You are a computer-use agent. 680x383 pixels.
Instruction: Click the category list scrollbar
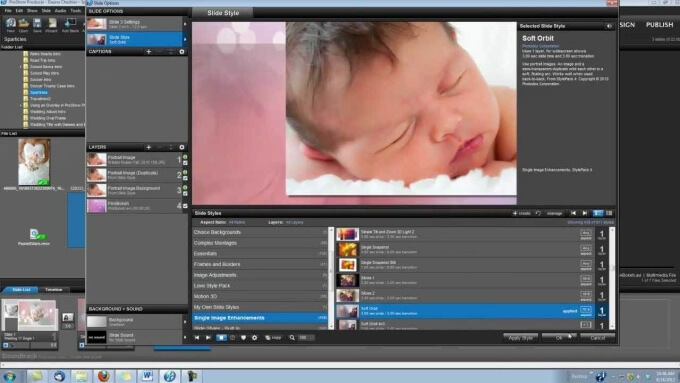(x=331, y=278)
